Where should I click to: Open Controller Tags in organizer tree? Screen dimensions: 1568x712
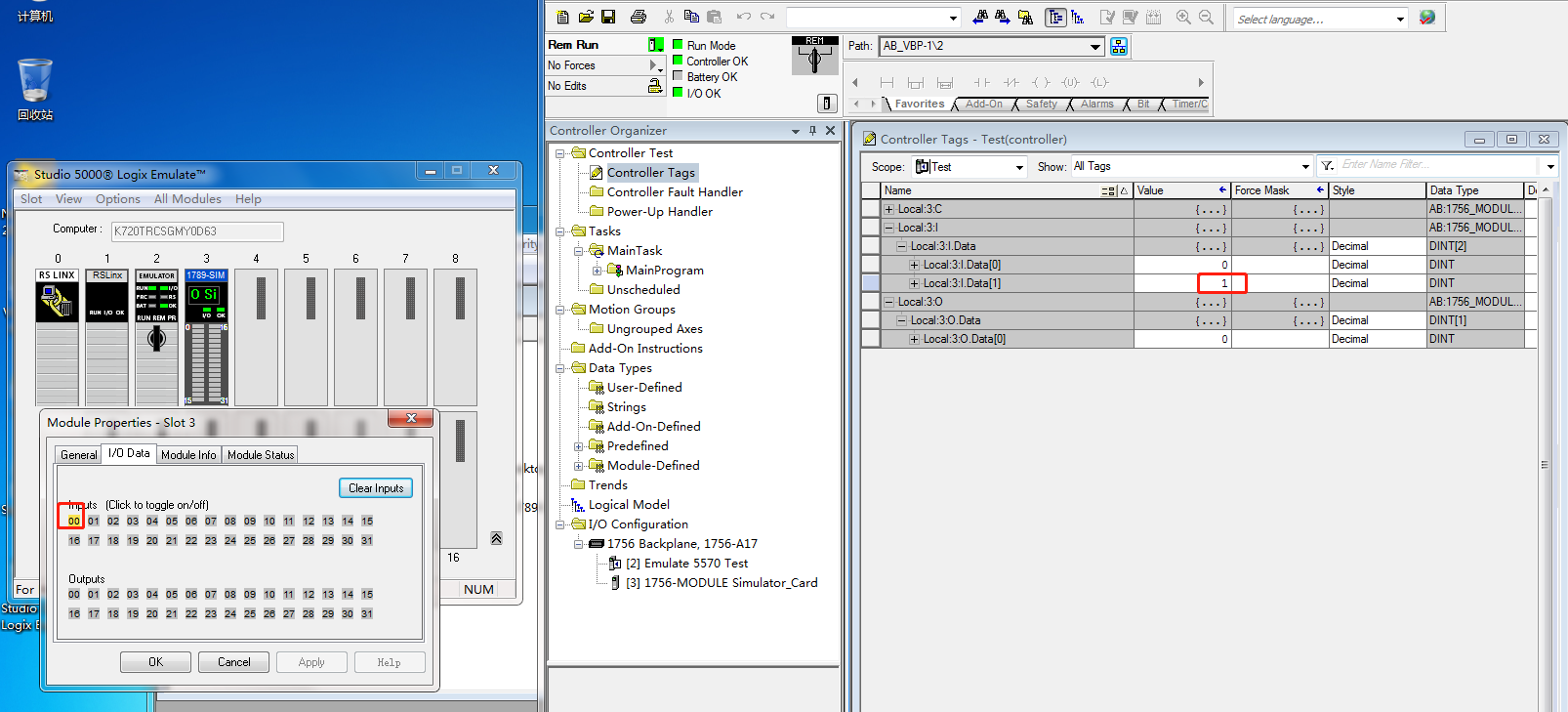click(x=651, y=173)
